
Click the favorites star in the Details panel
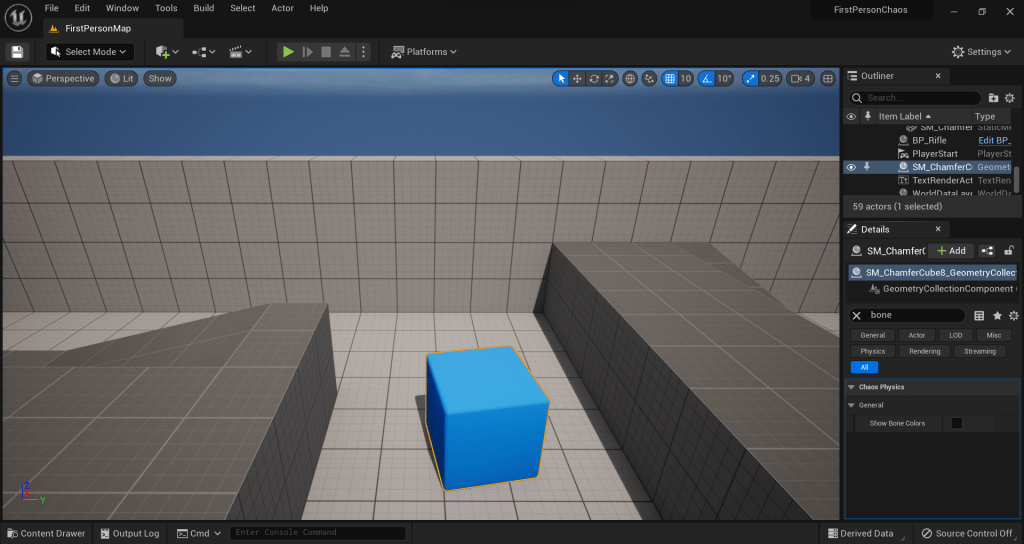(x=997, y=315)
